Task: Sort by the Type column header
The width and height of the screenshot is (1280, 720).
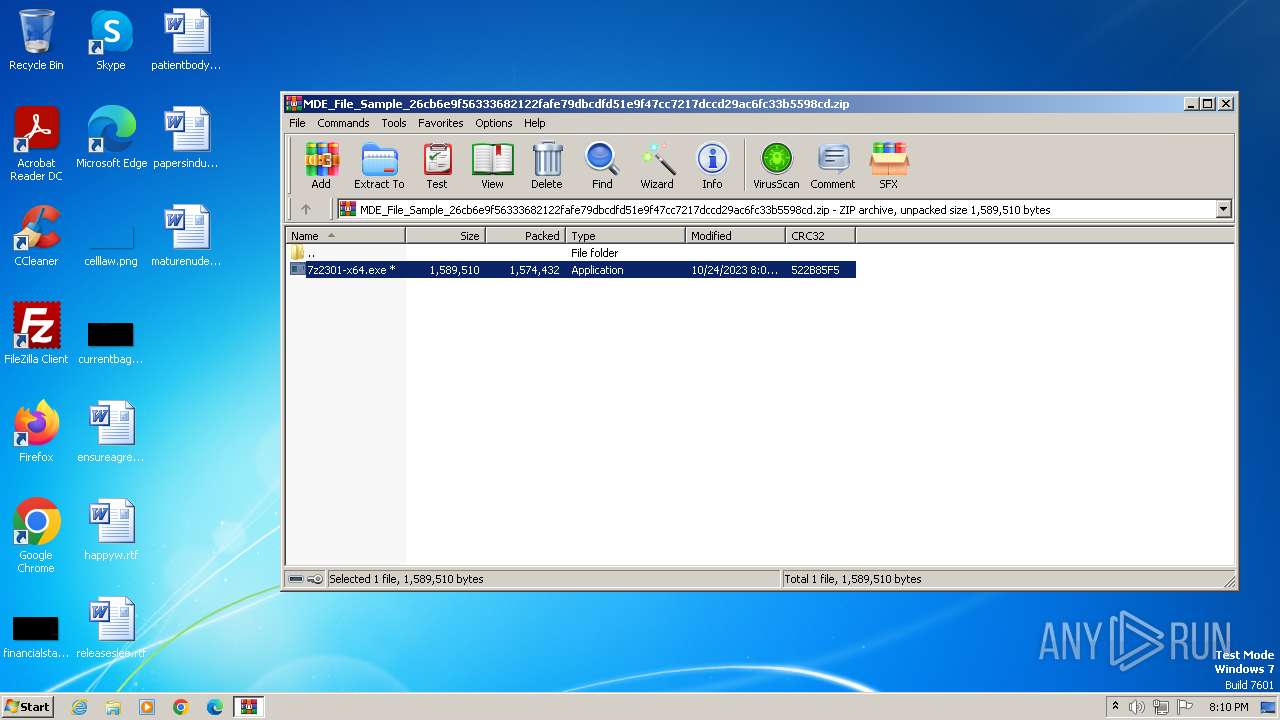Action: [x=626, y=236]
